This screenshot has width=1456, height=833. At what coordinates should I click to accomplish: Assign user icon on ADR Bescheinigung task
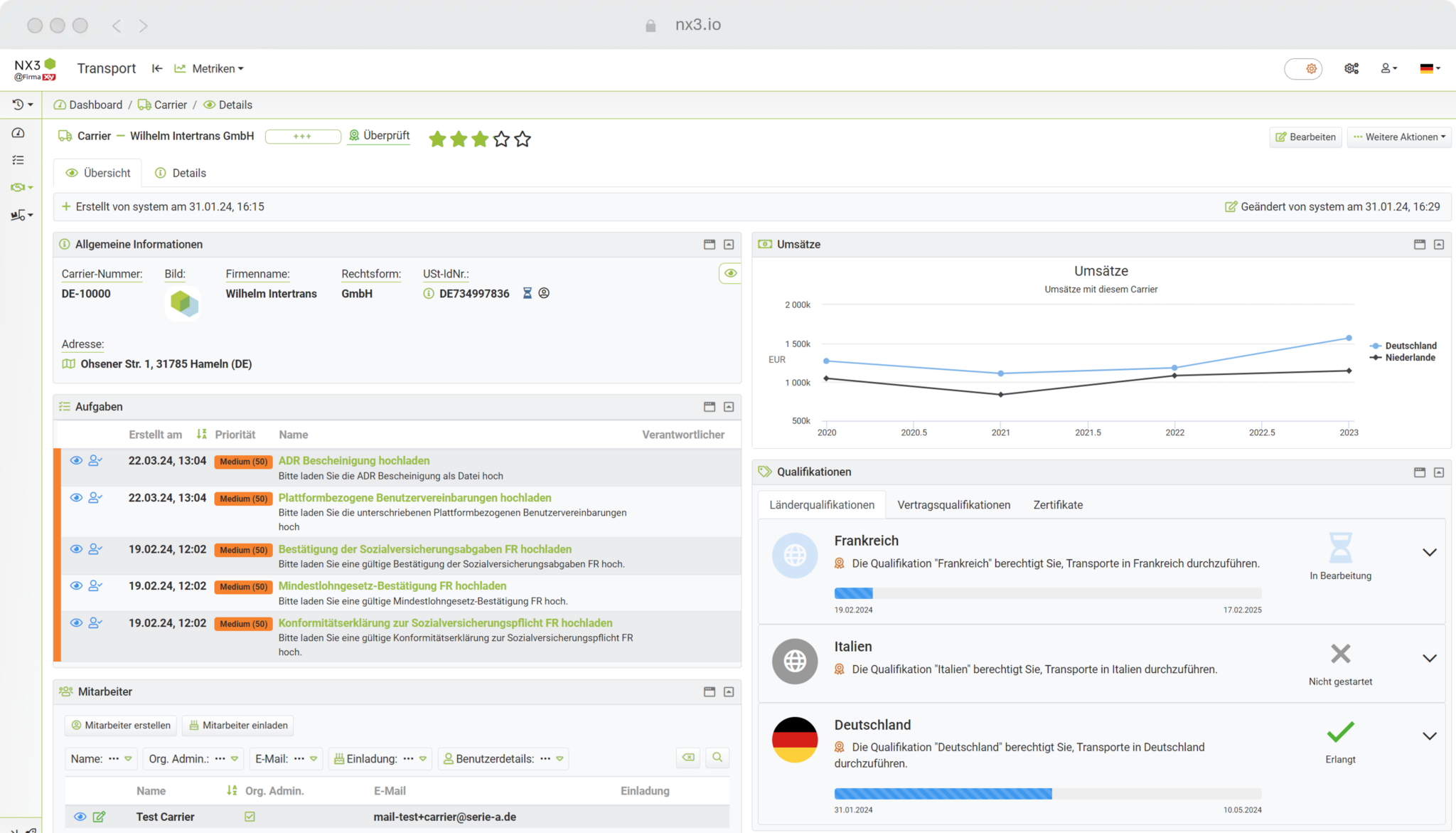[x=95, y=461]
